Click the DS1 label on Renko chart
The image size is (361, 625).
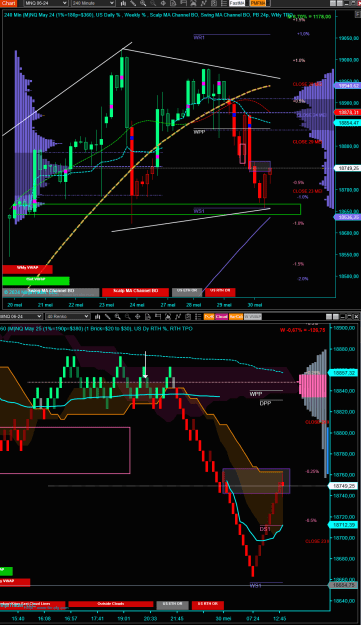(265, 529)
